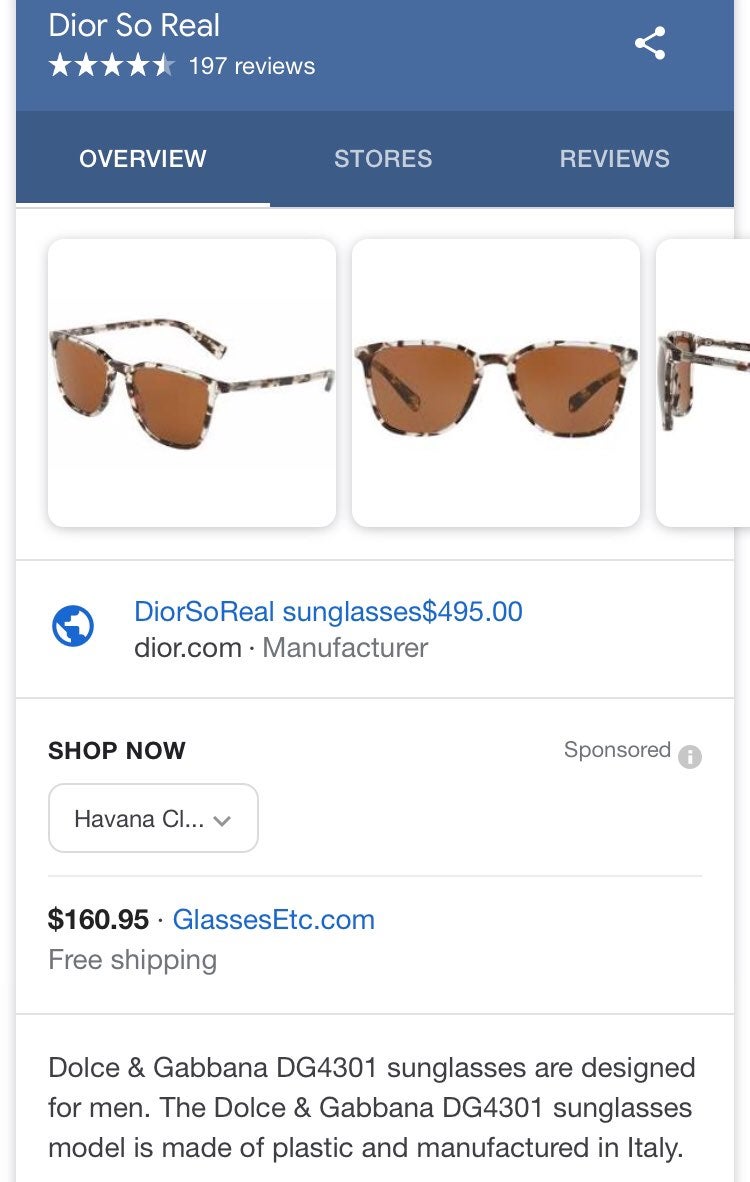The height and width of the screenshot is (1182, 750).
Task: Open DiorSoReal sunglasses $495.00 link
Action: tap(328, 611)
